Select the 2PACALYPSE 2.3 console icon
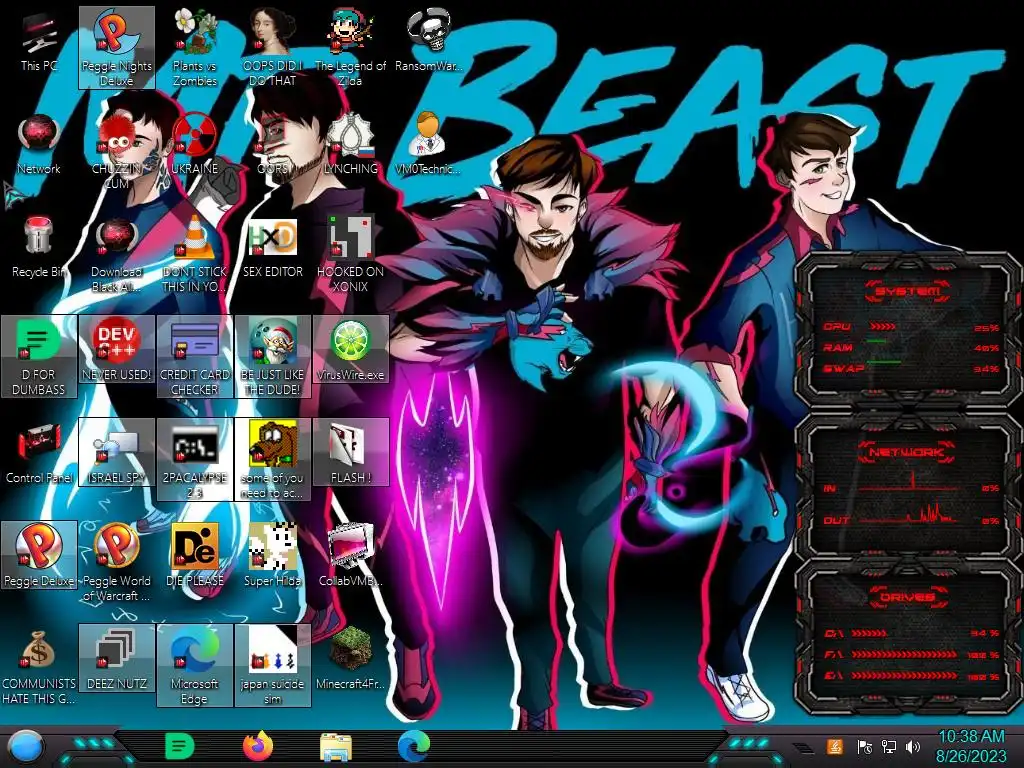Screen dimensions: 1024x768 click(x=195, y=460)
